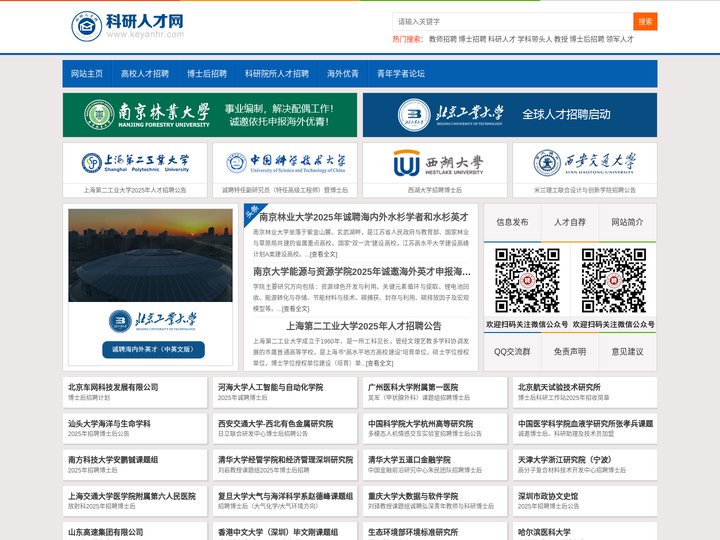The image size is (720, 540).
Task: Select hot search term 学科带头人
Action: pos(534,39)
